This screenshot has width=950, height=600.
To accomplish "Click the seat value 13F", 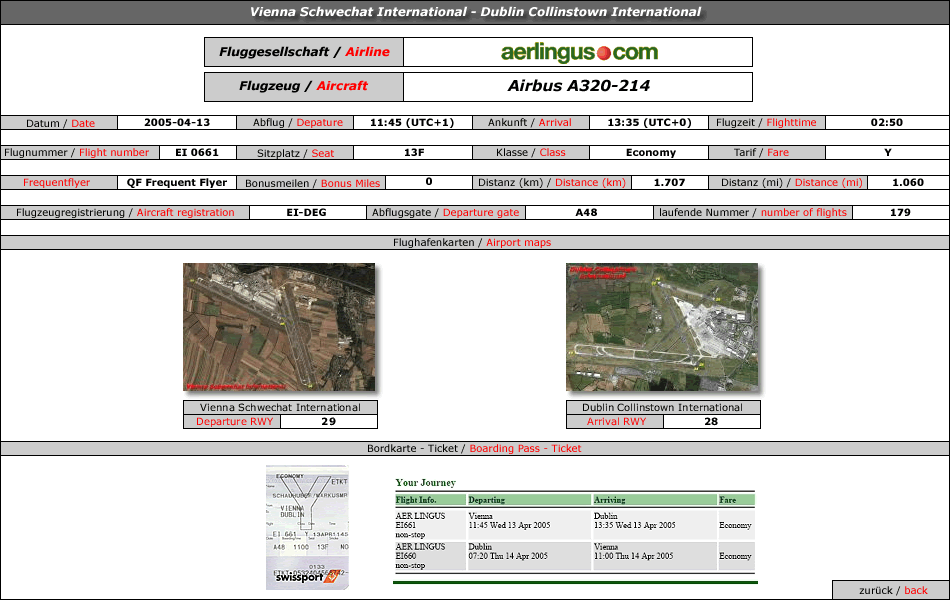I will [x=414, y=153].
